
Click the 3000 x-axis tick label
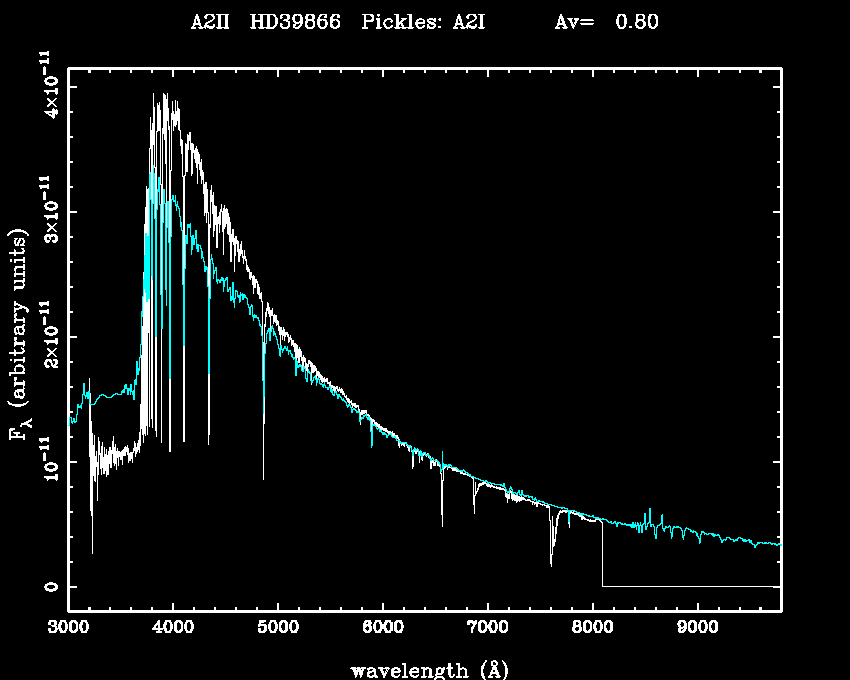tap(68, 630)
